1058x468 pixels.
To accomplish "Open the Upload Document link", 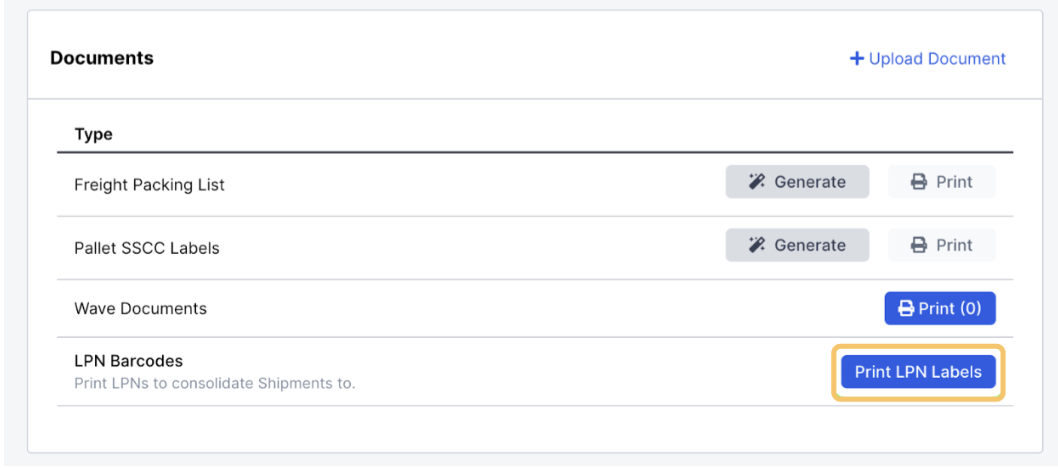I will pos(928,59).
